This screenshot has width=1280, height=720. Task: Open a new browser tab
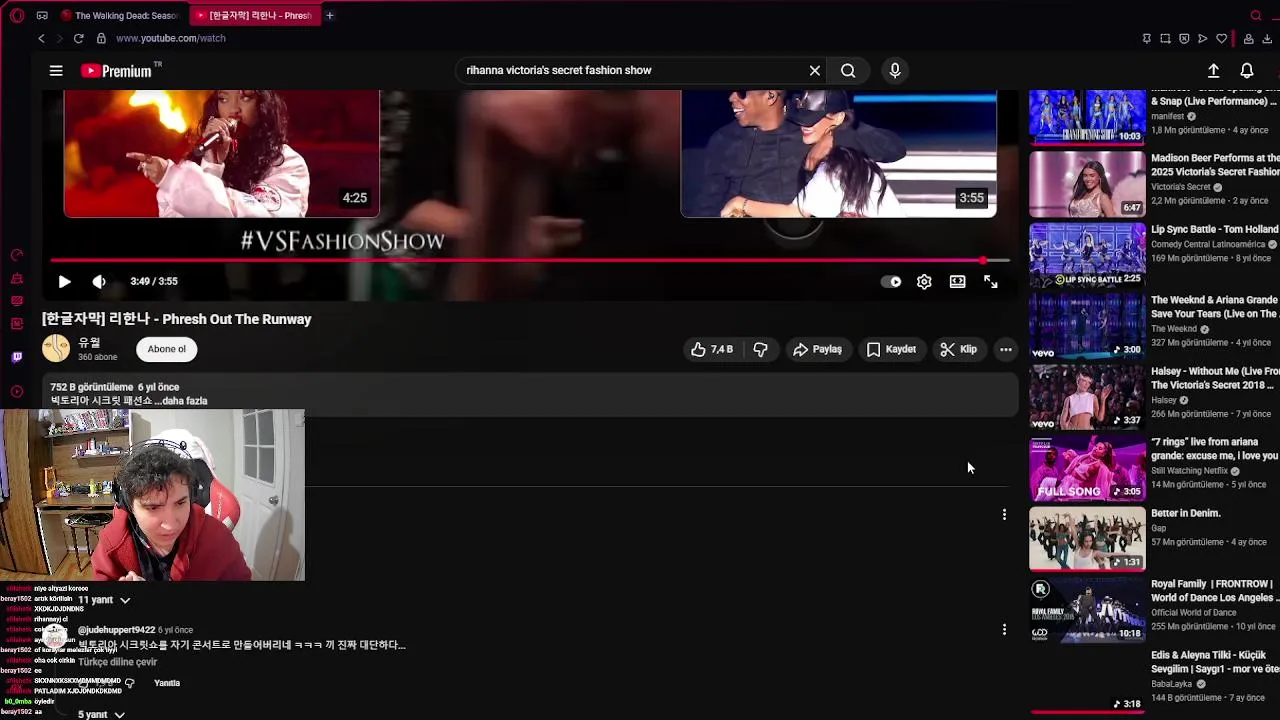pos(329,15)
